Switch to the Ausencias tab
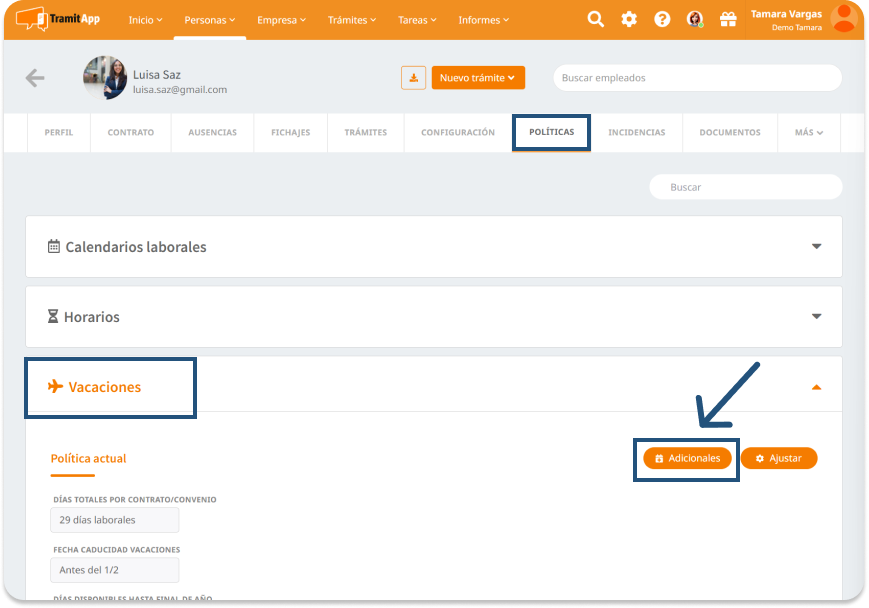The height and width of the screenshot is (608, 869). (212, 132)
